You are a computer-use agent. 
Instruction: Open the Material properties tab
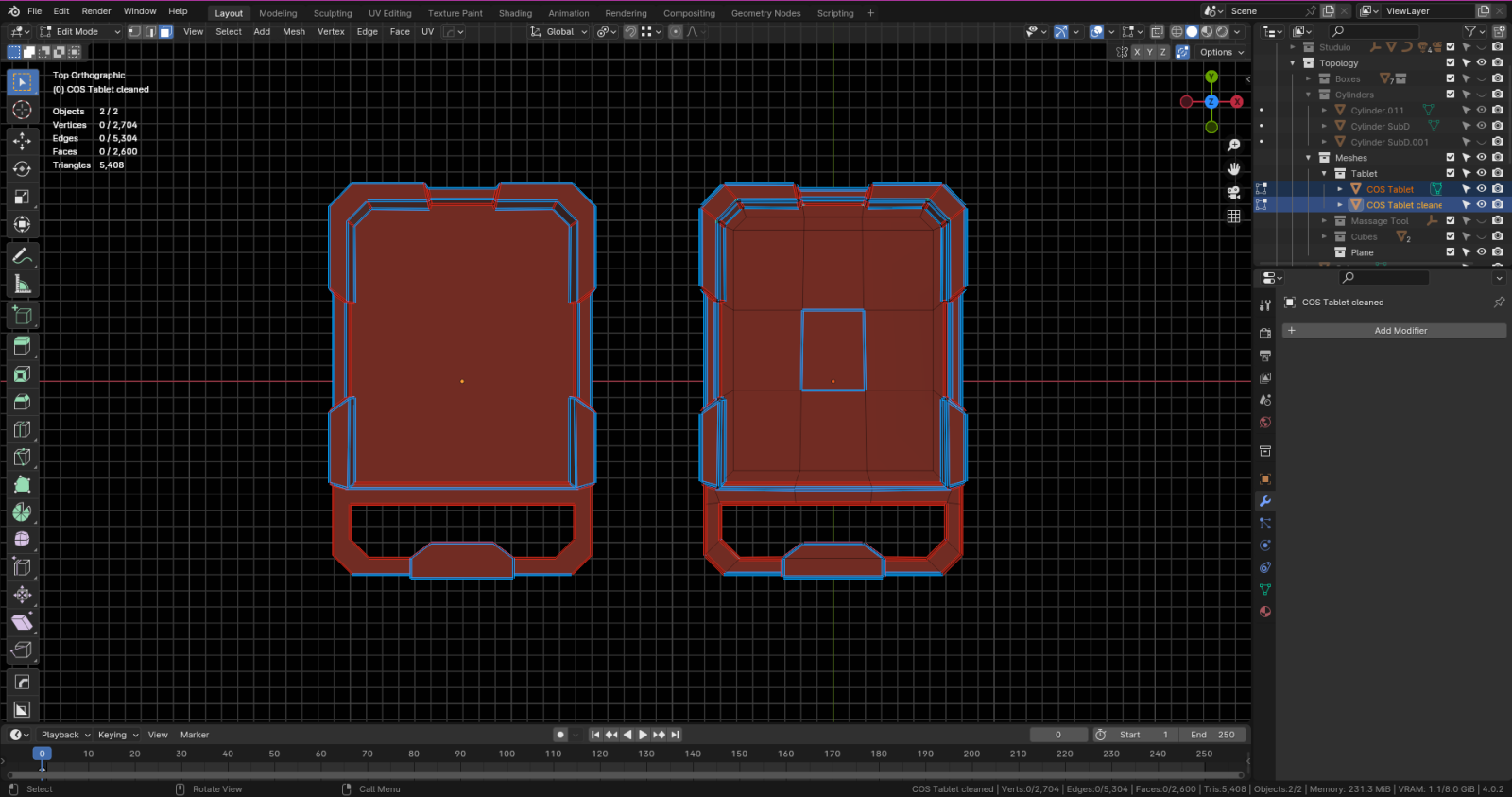pos(1264,612)
